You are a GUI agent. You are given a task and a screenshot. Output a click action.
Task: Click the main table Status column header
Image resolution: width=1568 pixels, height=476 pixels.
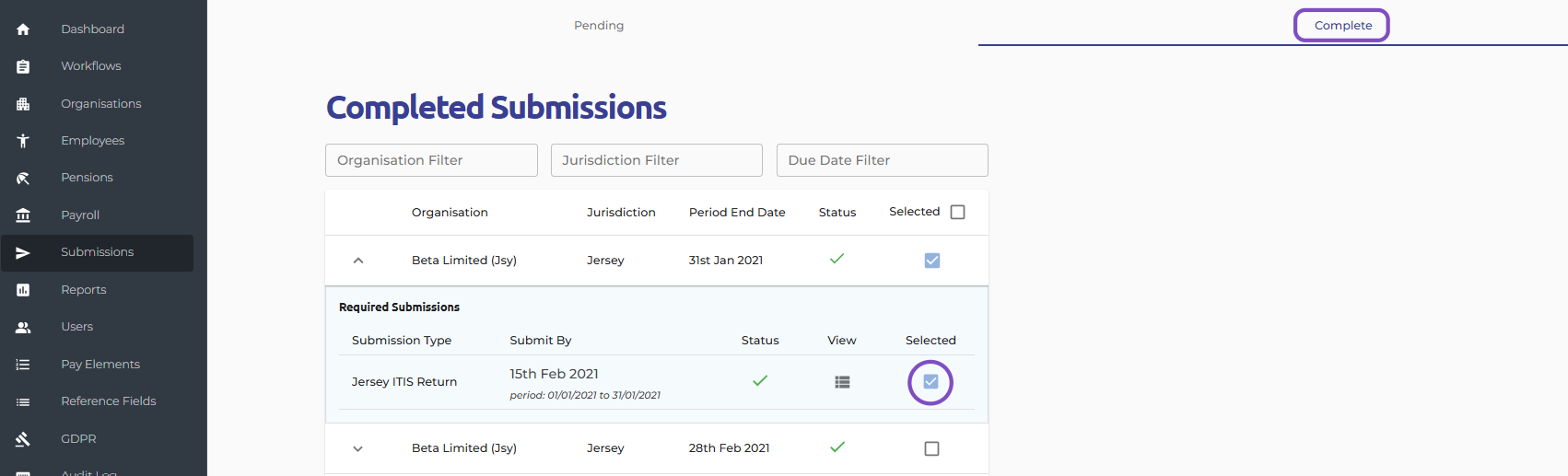(x=837, y=213)
